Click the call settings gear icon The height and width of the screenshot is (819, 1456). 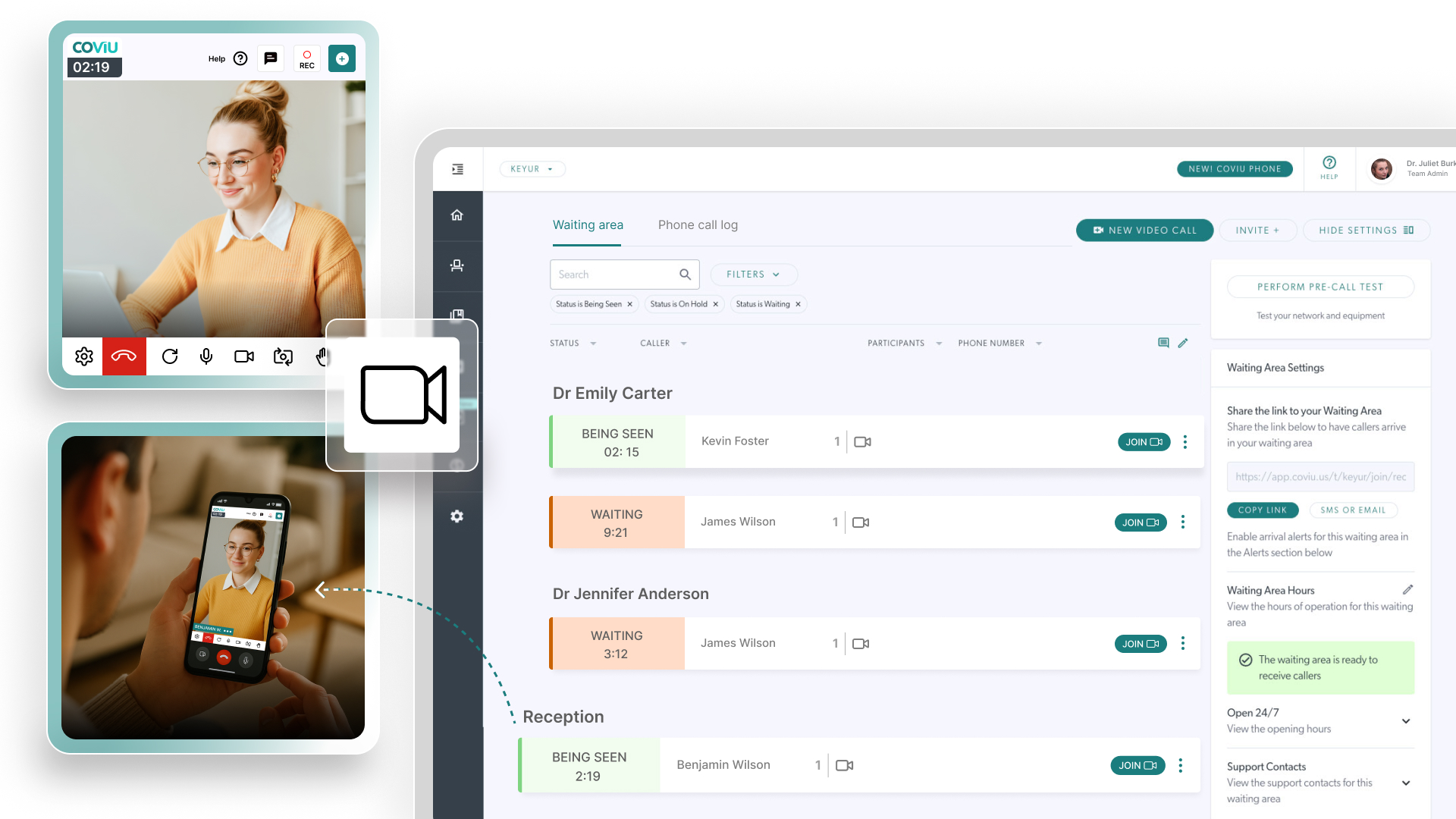pyautogui.click(x=83, y=356)
